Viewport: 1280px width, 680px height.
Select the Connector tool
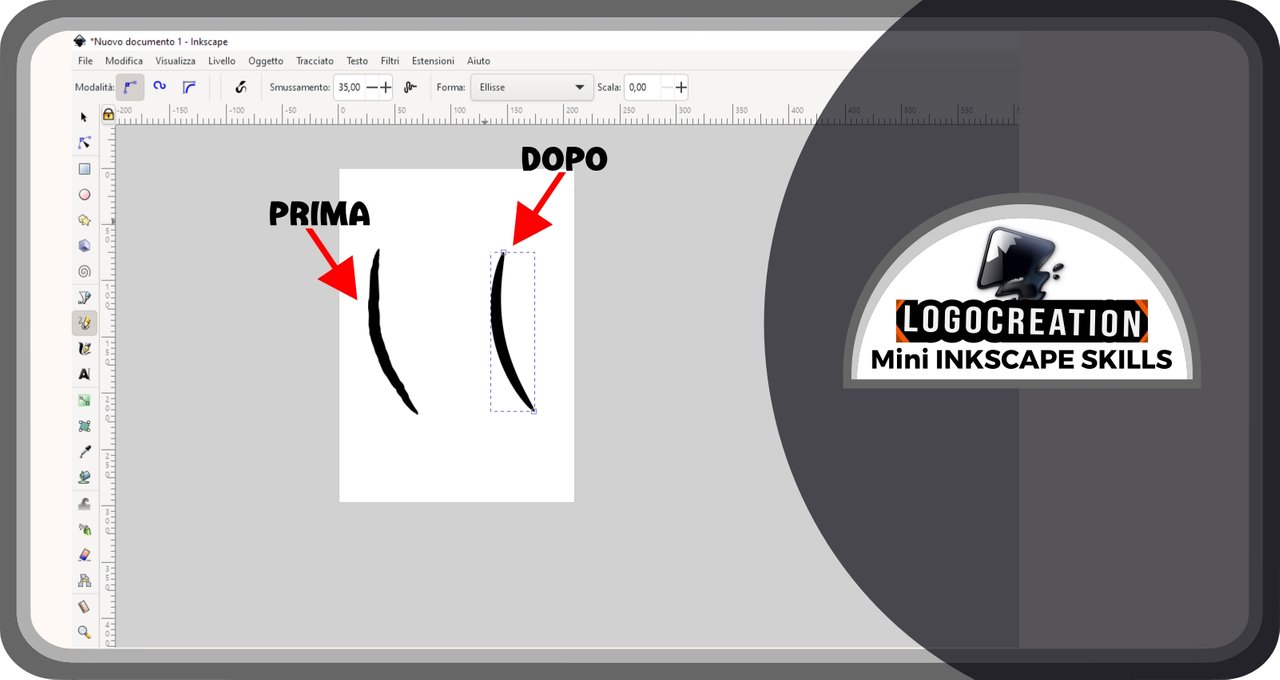click(84, 580)
